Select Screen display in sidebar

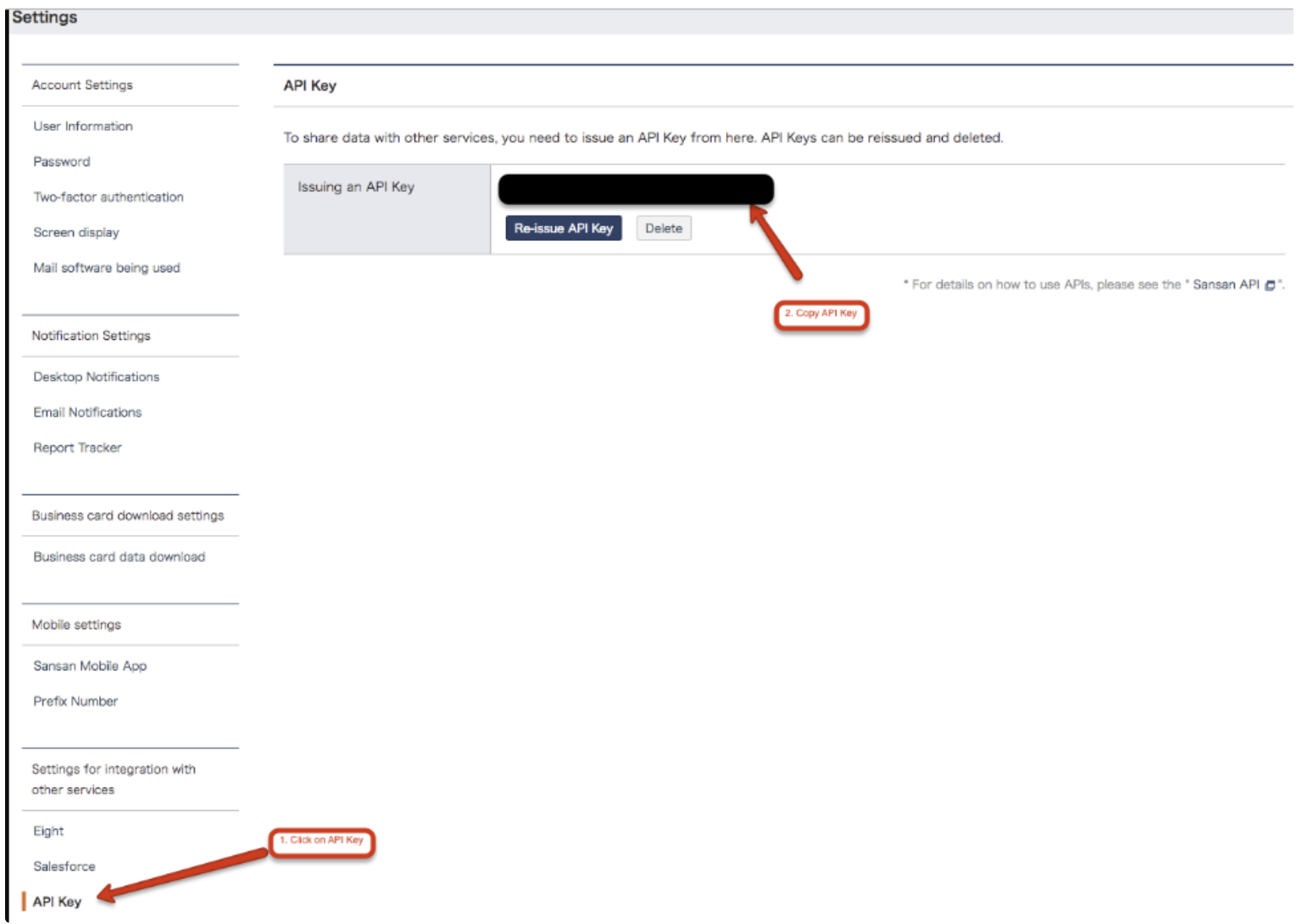tap(76, 232)
